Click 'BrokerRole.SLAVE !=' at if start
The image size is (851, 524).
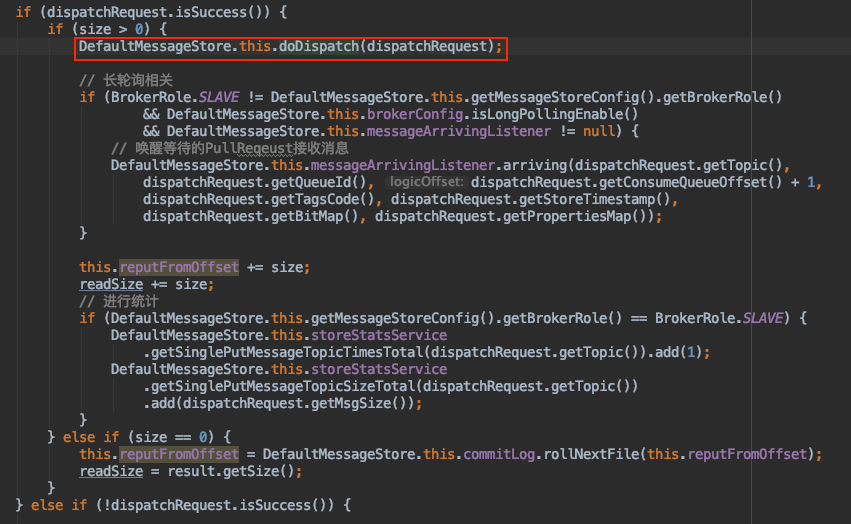click(x=187, y=97)
